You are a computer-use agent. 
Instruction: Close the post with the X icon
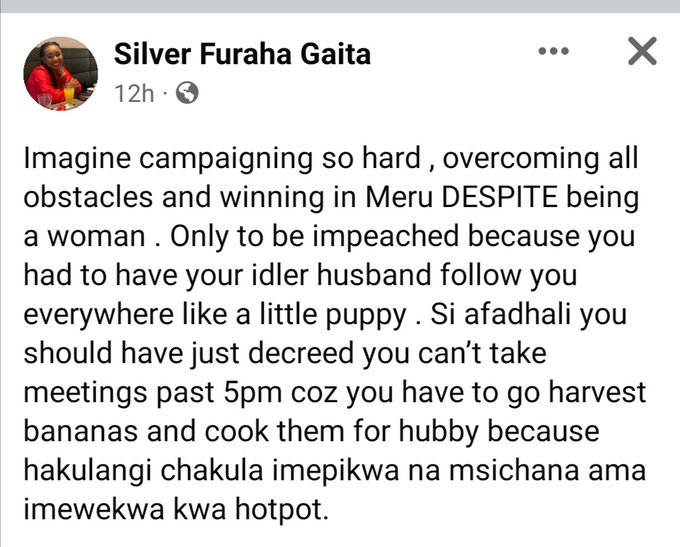pos(641,51)
